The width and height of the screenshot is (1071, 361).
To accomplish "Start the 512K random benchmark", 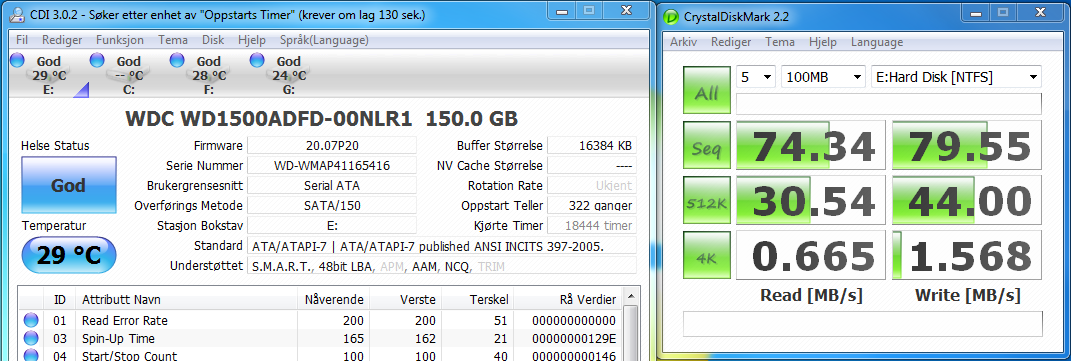I will click(706, 201).
